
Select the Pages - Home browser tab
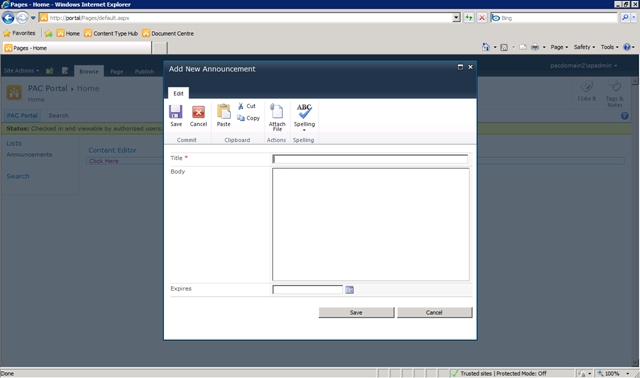coord(77,48)
